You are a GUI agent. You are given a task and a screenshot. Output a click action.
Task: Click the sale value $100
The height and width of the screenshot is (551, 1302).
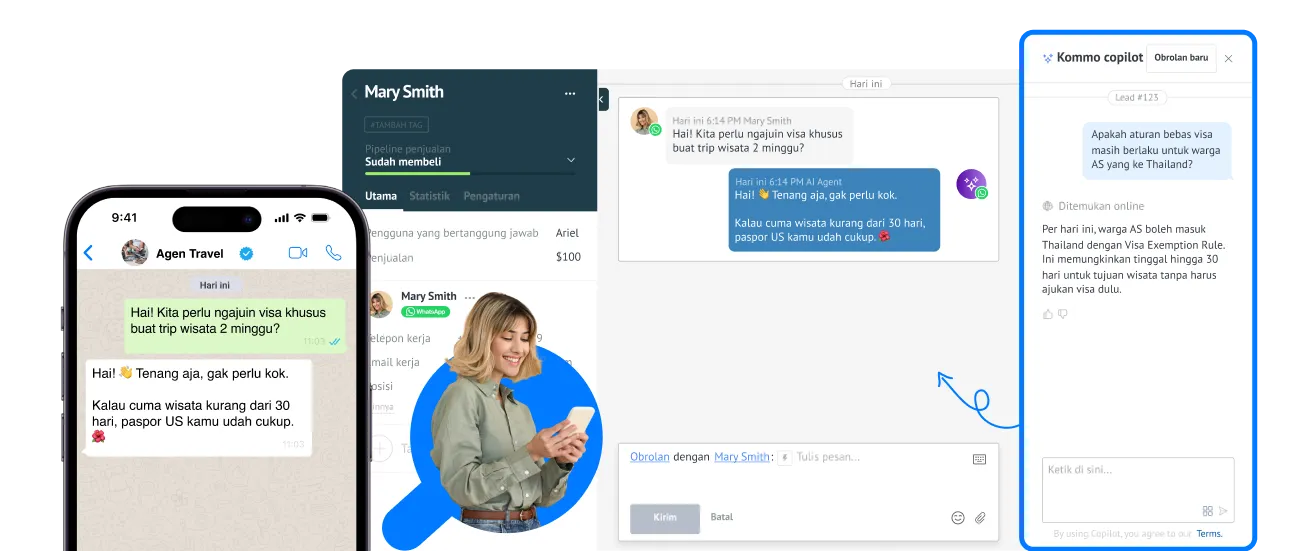[x=568, y=257]
